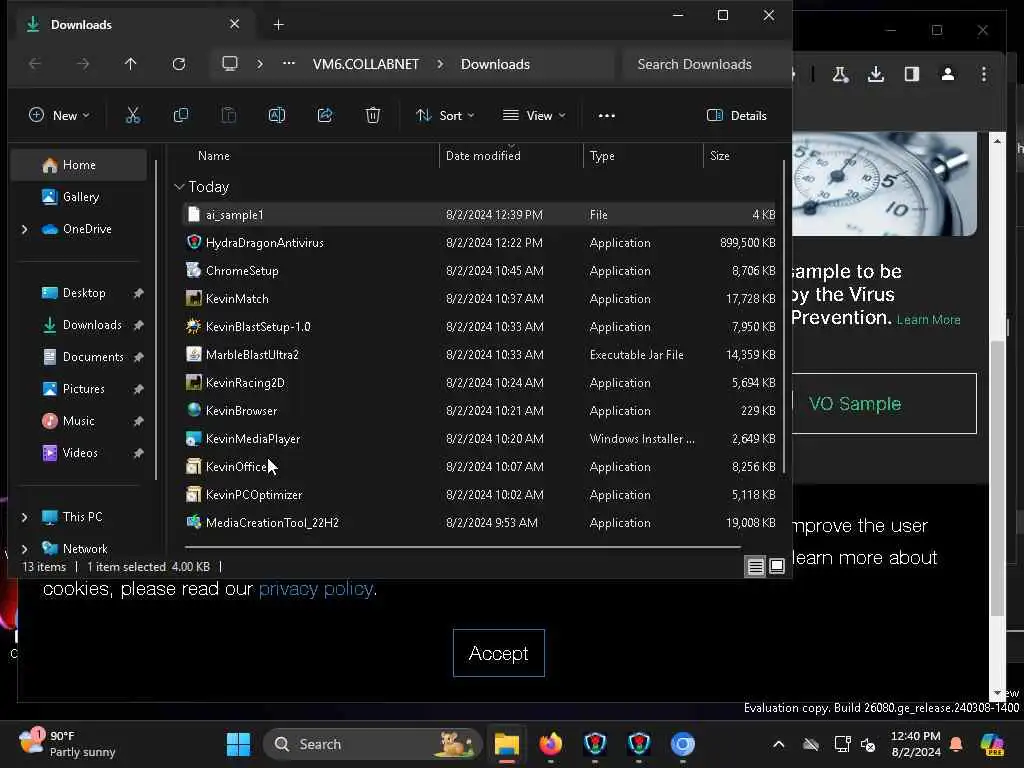Open the browser three-dot menu
The width and height of the screenshot is (1024, 768).
[984, 74]
